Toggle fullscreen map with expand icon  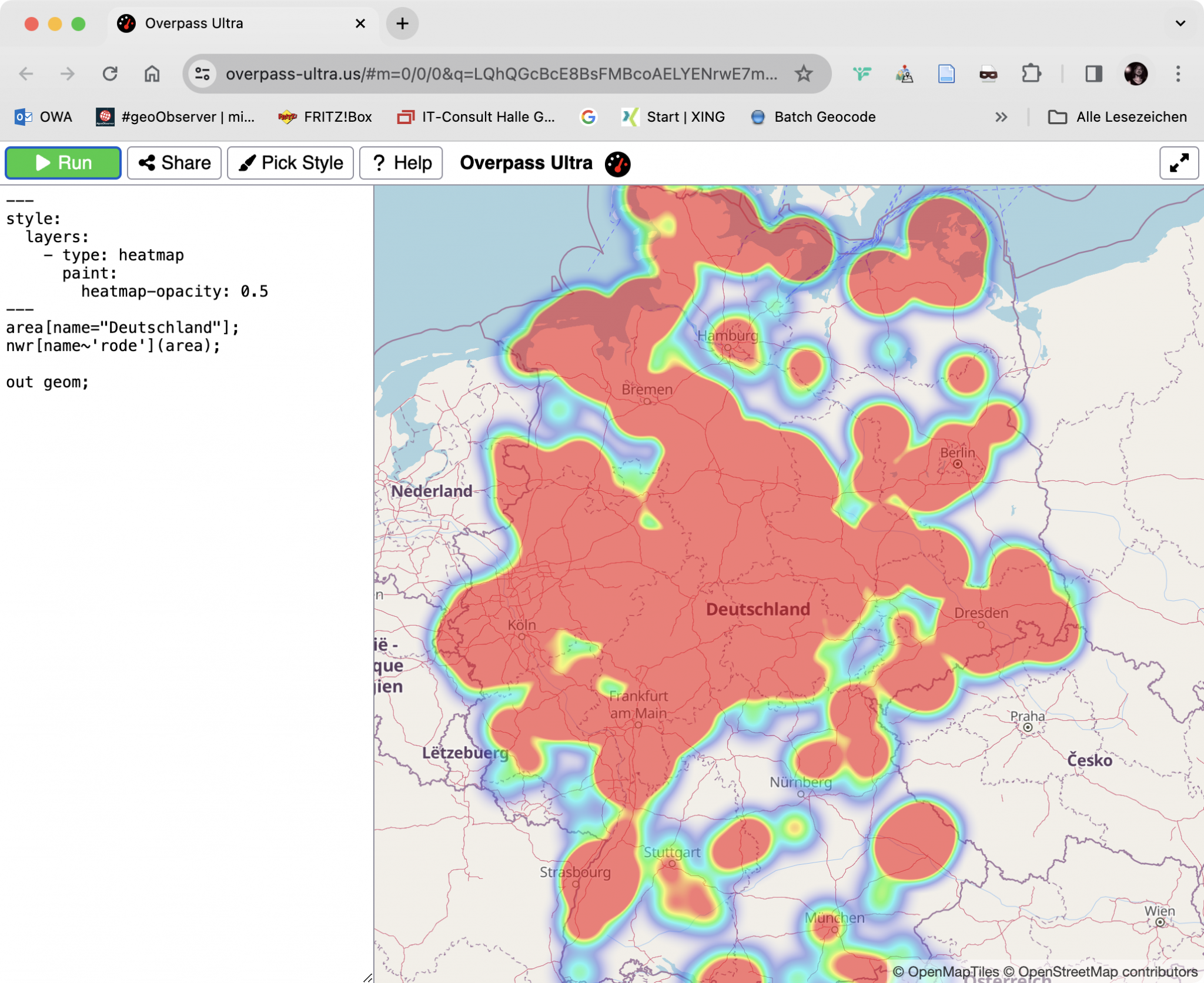(1179, 163)
